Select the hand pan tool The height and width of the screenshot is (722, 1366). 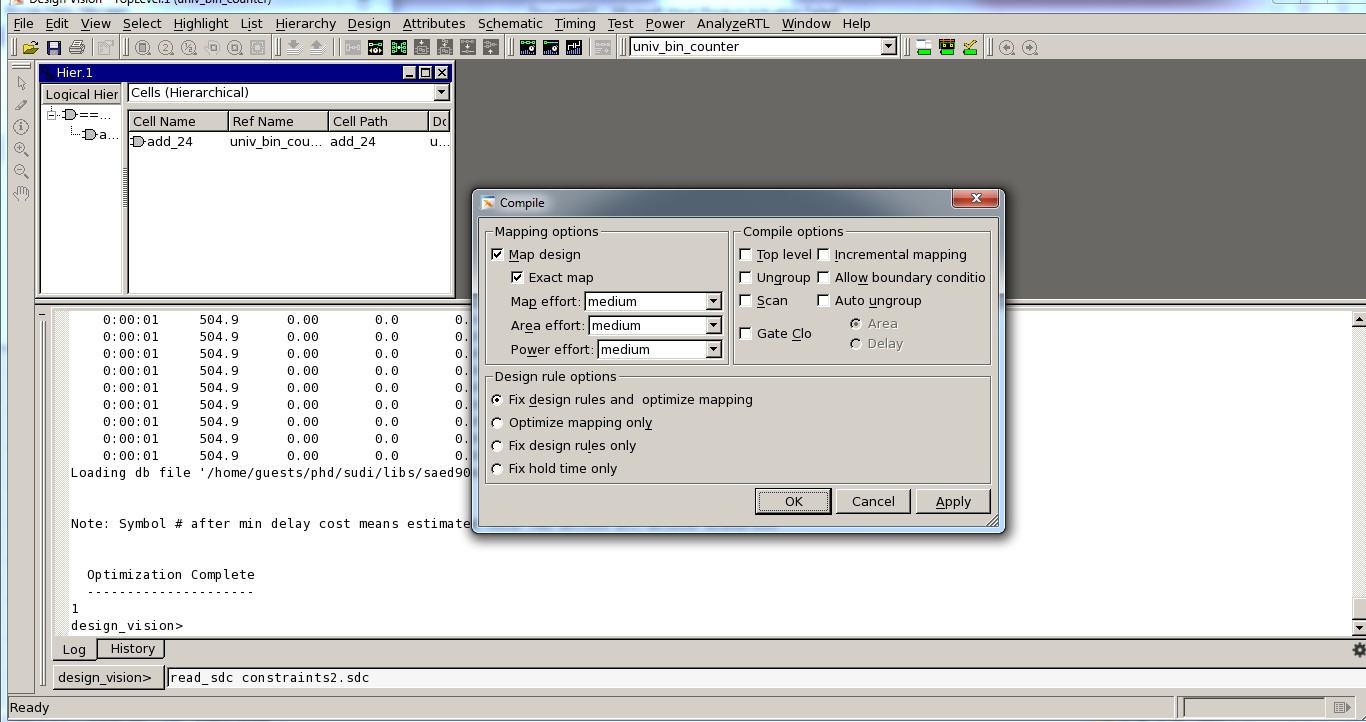click(21, 193)
